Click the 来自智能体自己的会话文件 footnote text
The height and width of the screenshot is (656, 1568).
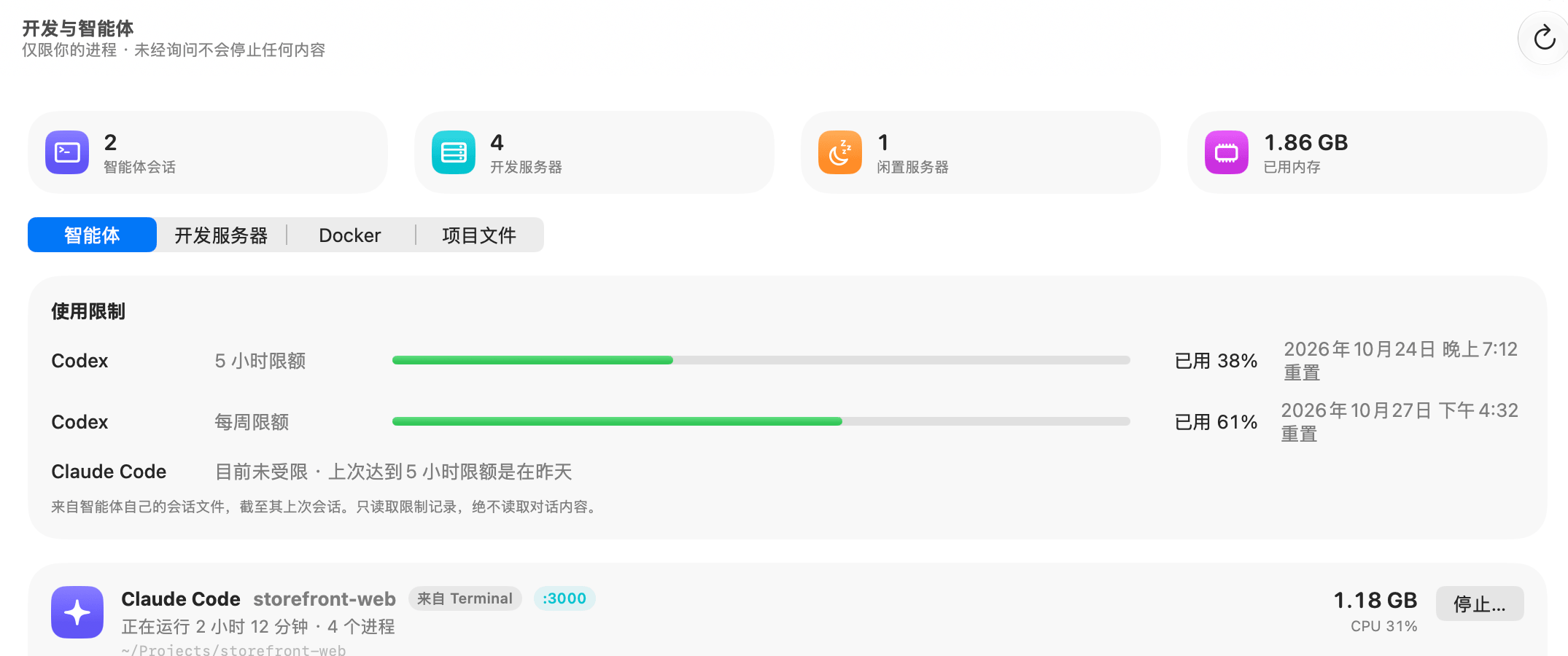coord(325,507)
